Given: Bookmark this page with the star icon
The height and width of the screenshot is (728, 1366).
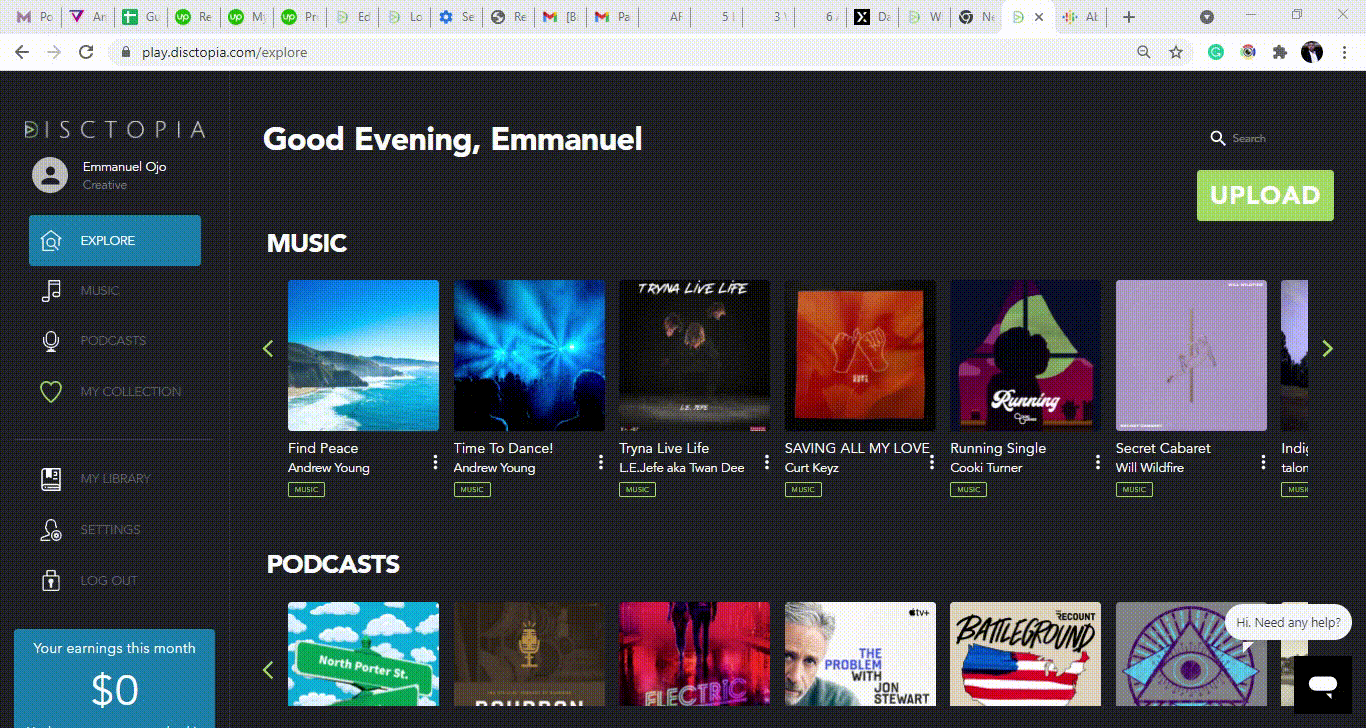Looking at the screenshot, I should coord(1176,52).
